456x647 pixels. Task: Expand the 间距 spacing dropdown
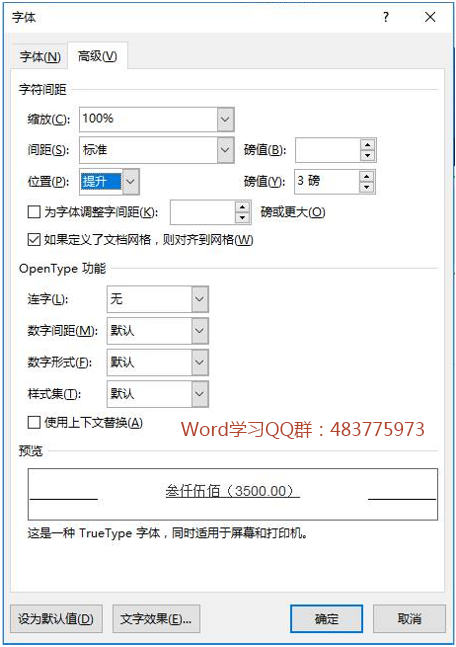[x=225, y=150]
